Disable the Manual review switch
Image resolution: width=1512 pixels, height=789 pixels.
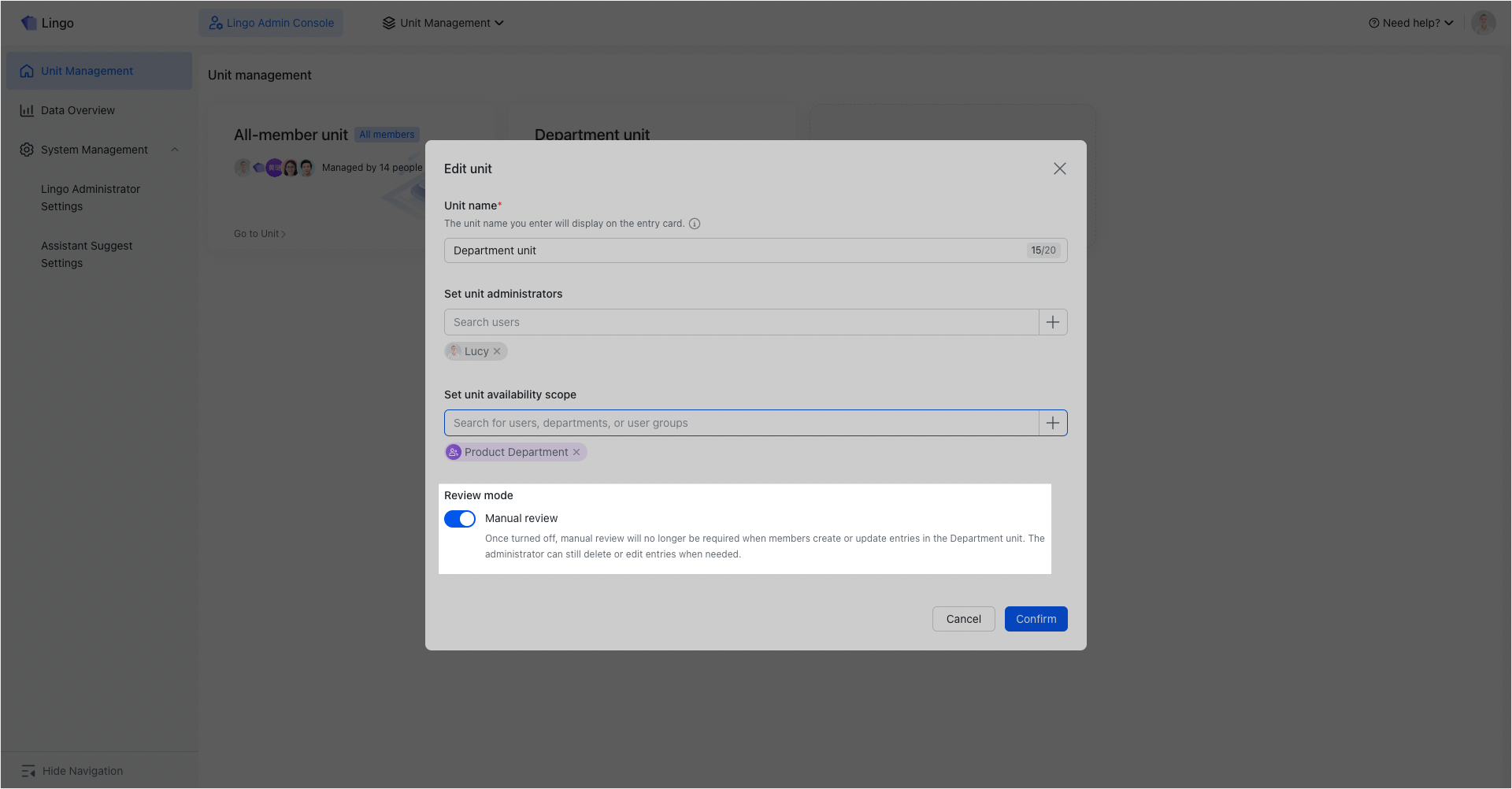pos(460,519)
